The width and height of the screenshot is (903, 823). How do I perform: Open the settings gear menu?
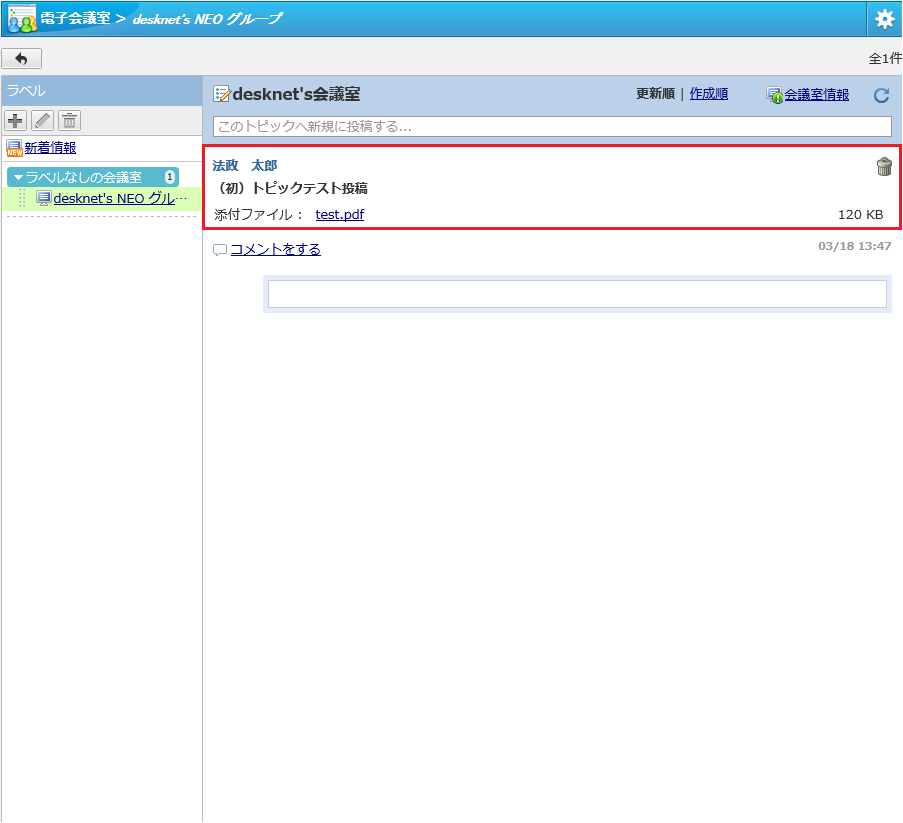[x=884, y=19]
